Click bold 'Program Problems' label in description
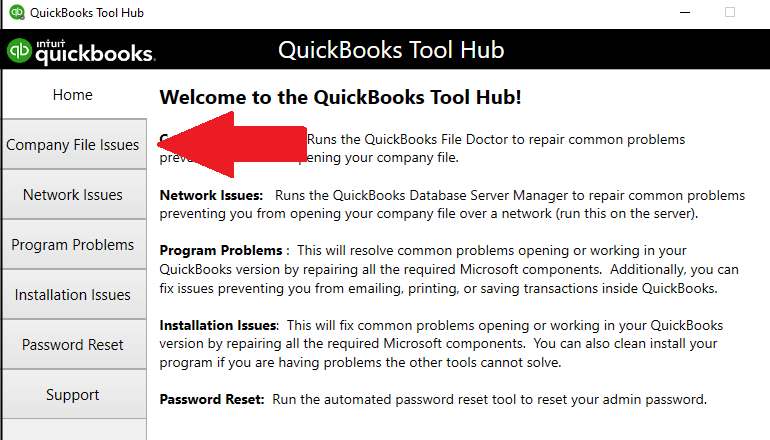Viewport: 770px width, 440px height. pyautogui.click(x=215, y=249)
